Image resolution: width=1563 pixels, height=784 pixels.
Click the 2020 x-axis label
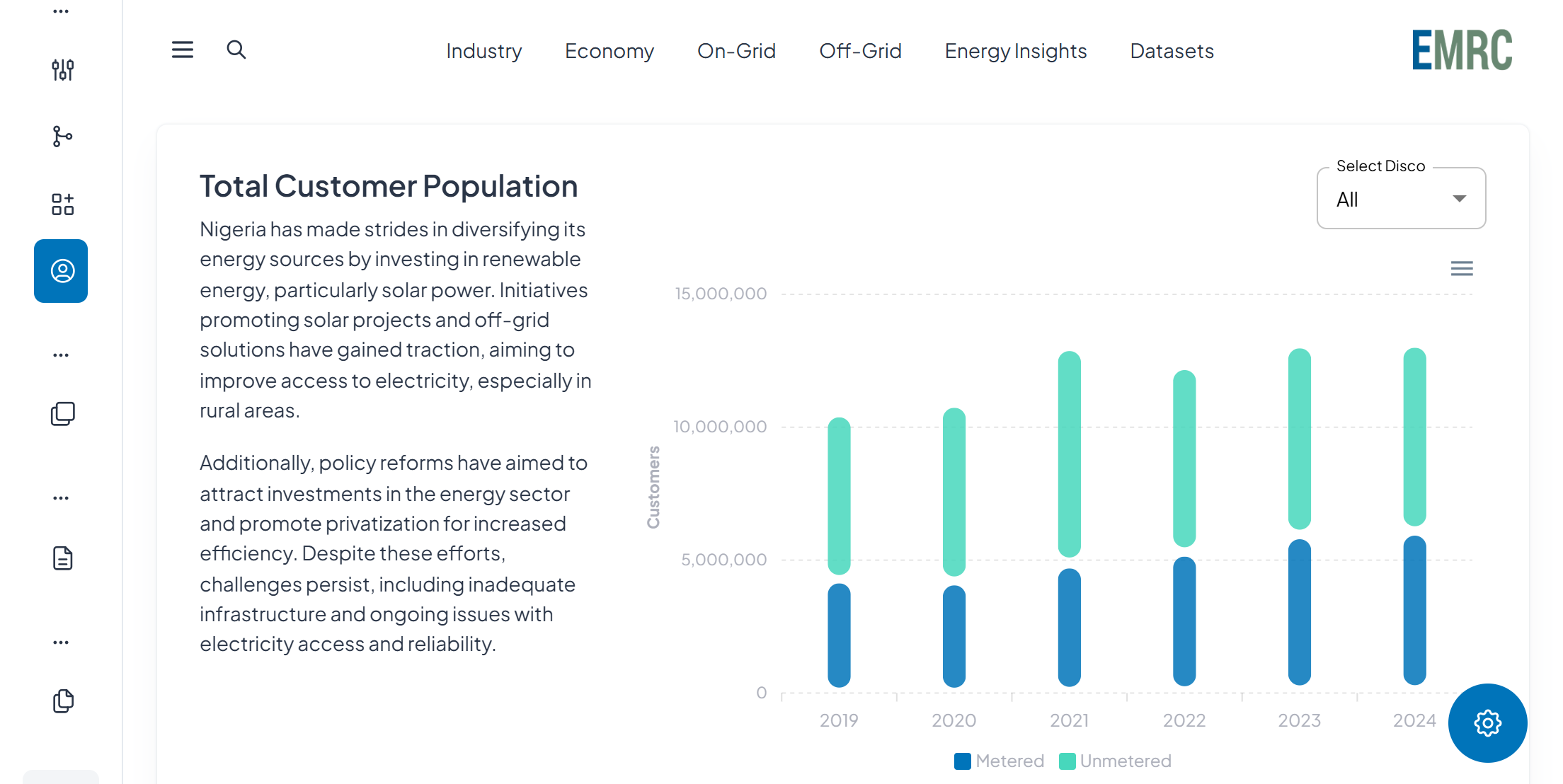[x=954, y=720]
